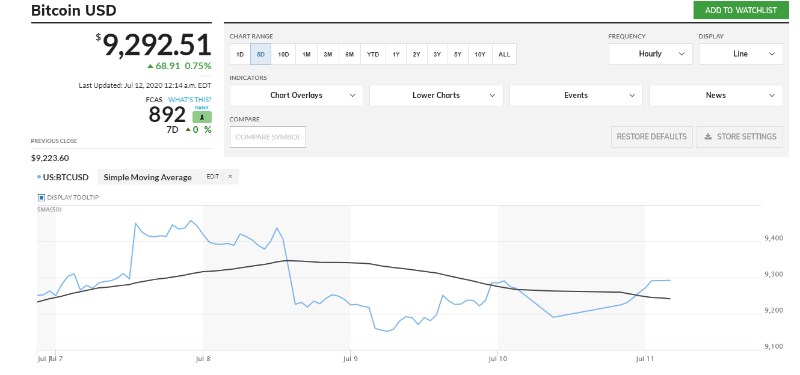Edit the Simple Moving Average settings
The height and width of the screenshot is (375, 800).
[213, 177]
